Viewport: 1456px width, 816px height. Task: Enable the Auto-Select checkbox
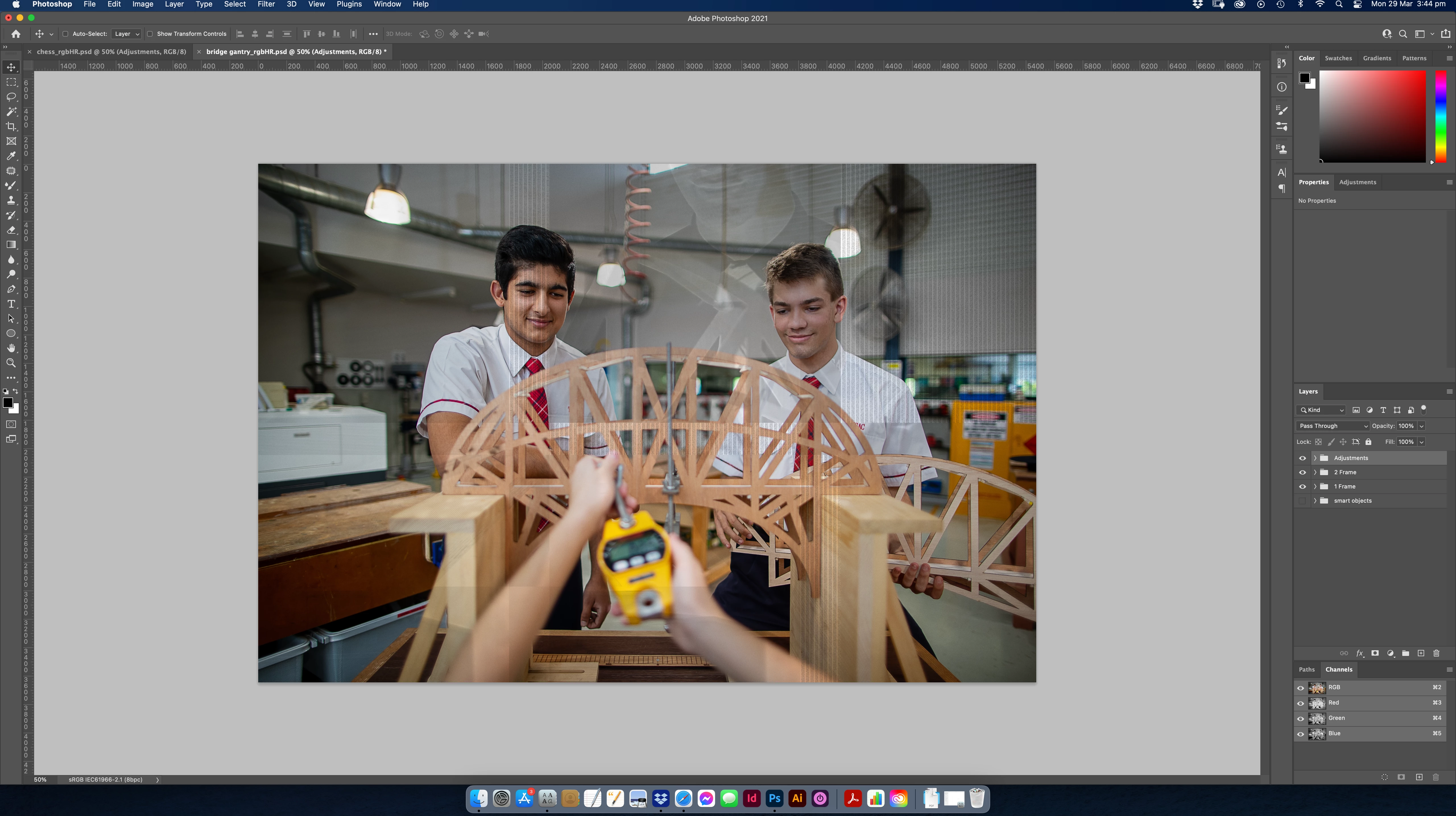pyautogui.click(x=66, y=34)
